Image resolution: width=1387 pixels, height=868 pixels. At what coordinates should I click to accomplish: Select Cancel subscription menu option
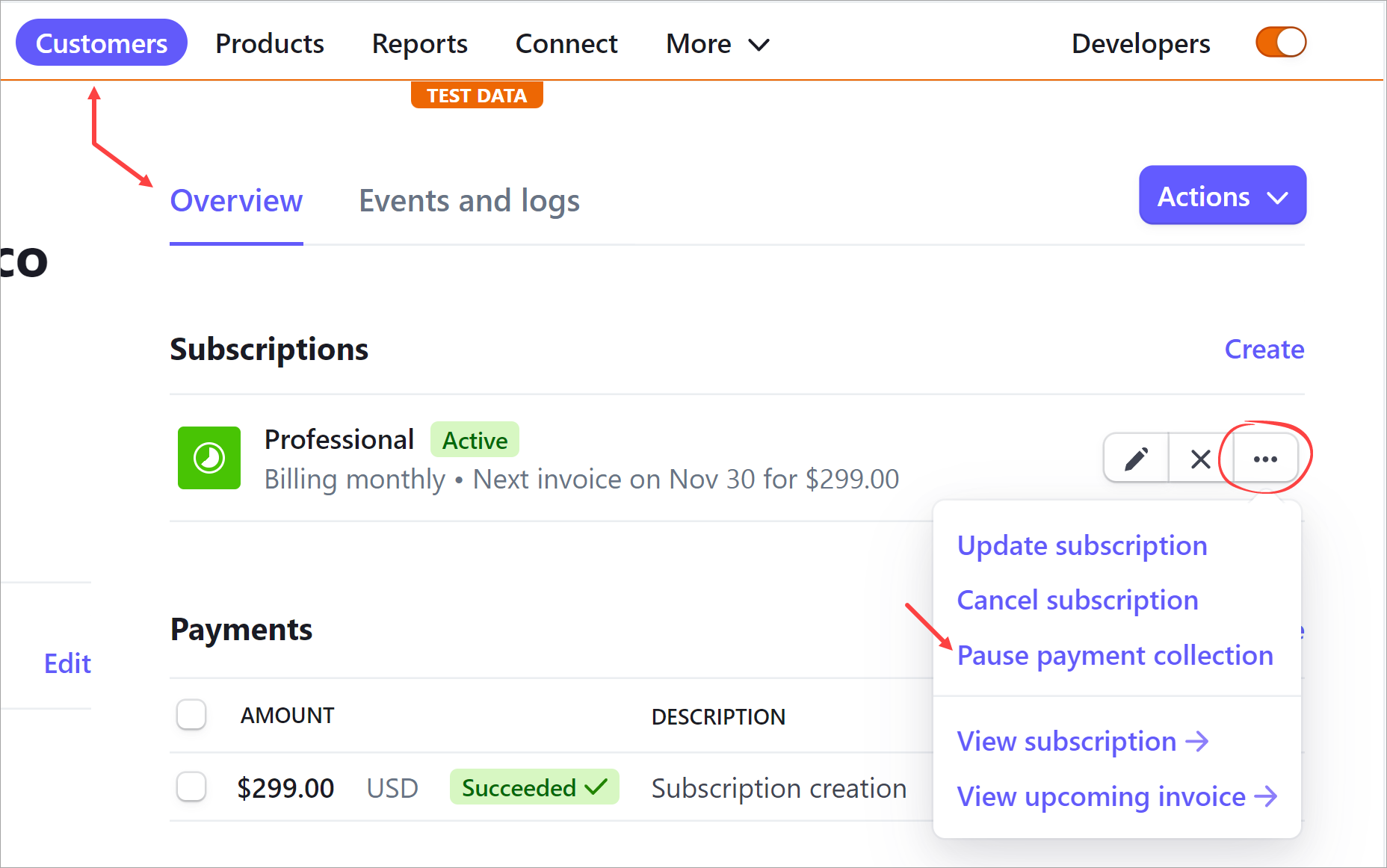(x=1077, y=600)
